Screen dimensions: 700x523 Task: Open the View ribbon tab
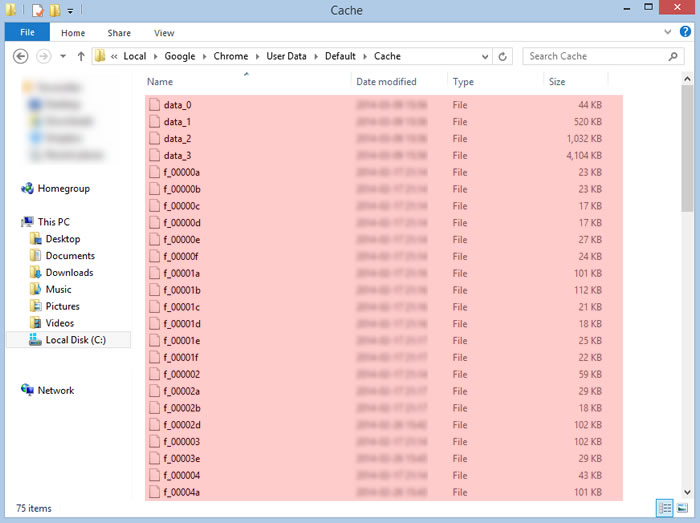(x=164, y=33)
